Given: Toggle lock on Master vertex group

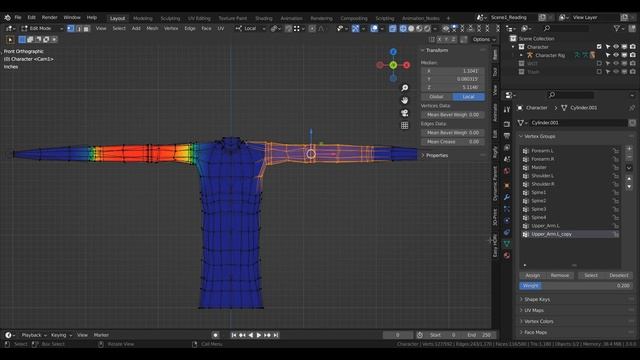Looking at the screenshot, I should 615,167.
